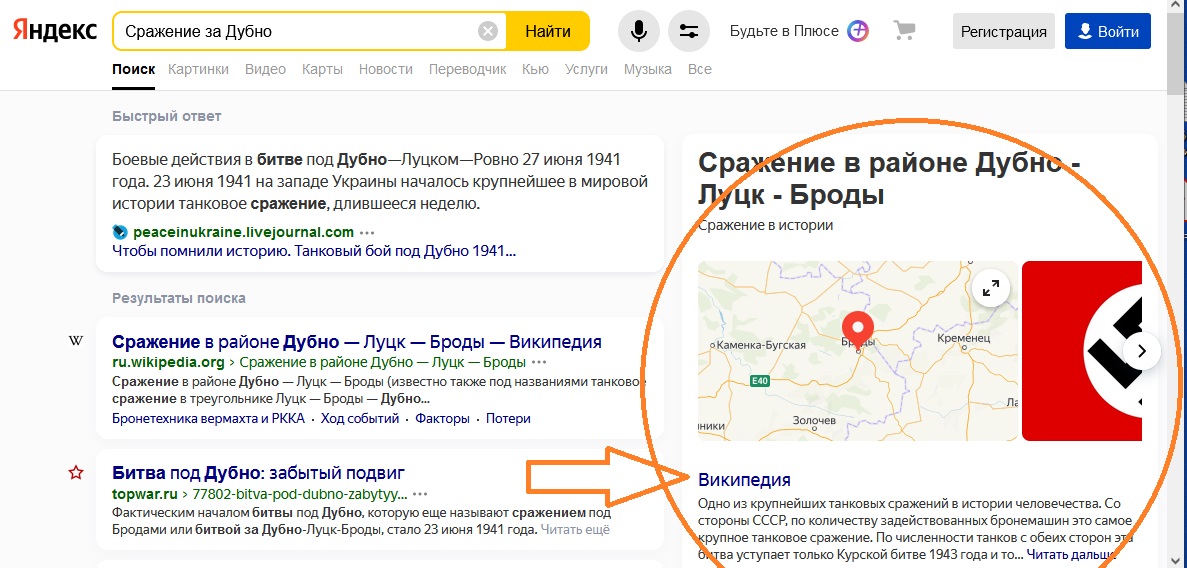This screenshot has width=1187, height=568.
Task: Expand the Все services tab
Action: coord(699,69)
